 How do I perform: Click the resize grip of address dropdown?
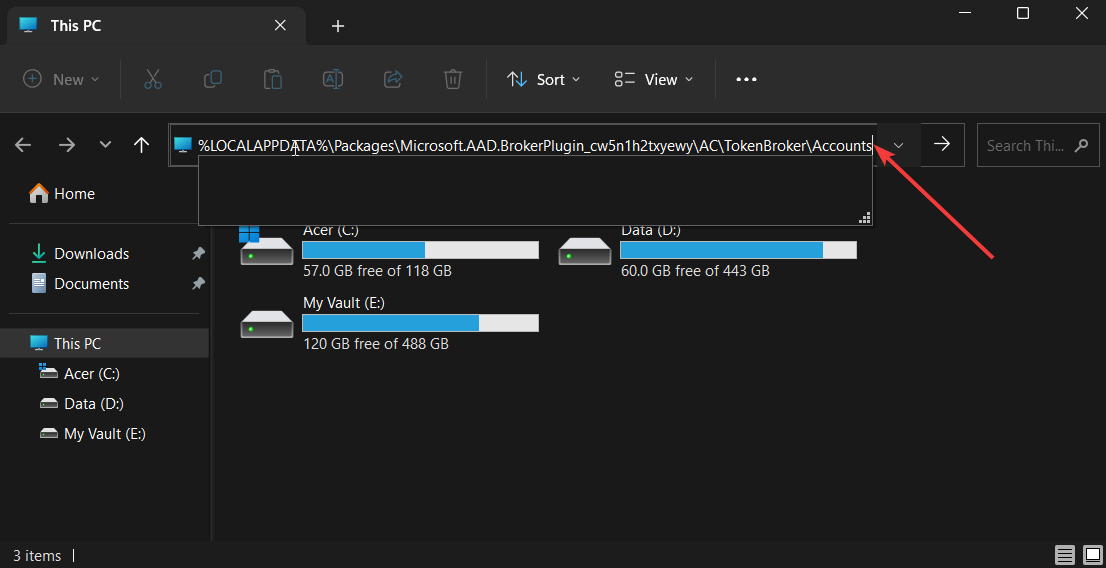coord(865,218)
